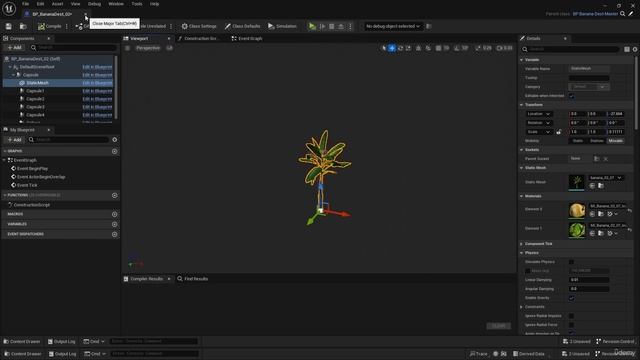Collapse the EventGraph tree node
This screenshot has width=640, height=360.
point(5,160)
